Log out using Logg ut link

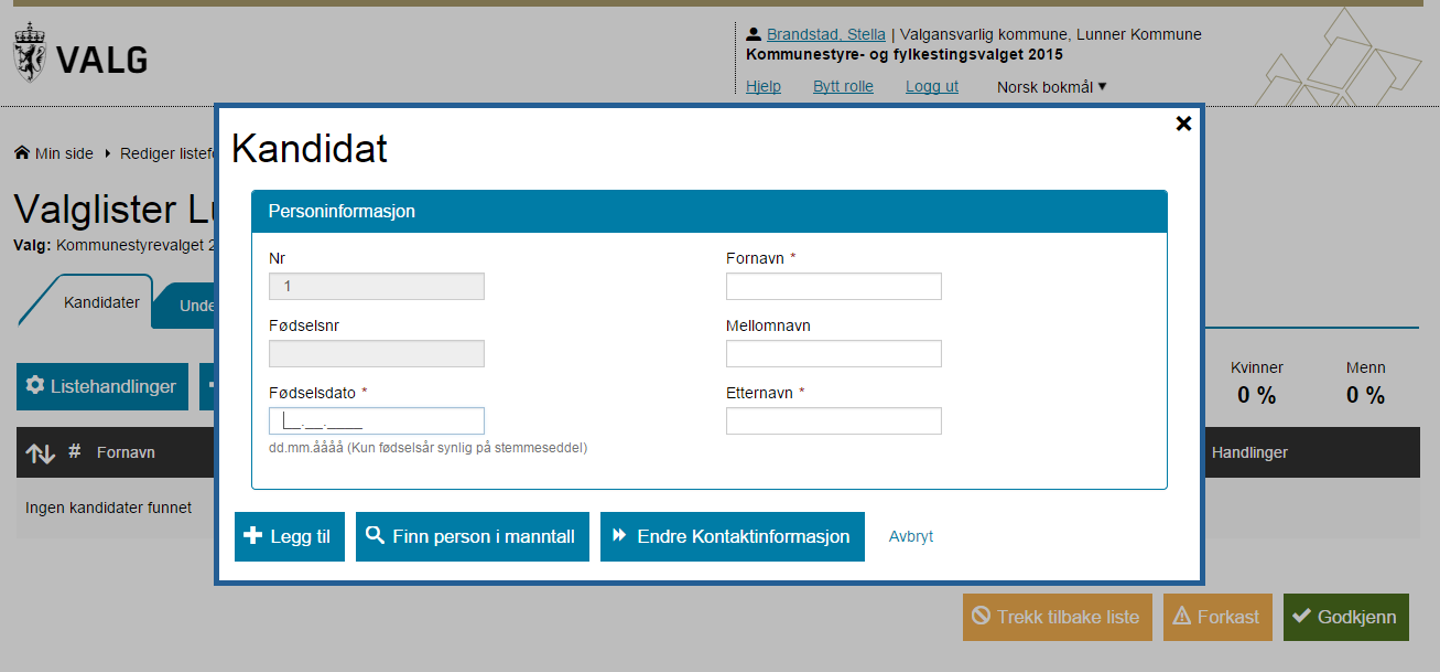coord(932,87)
